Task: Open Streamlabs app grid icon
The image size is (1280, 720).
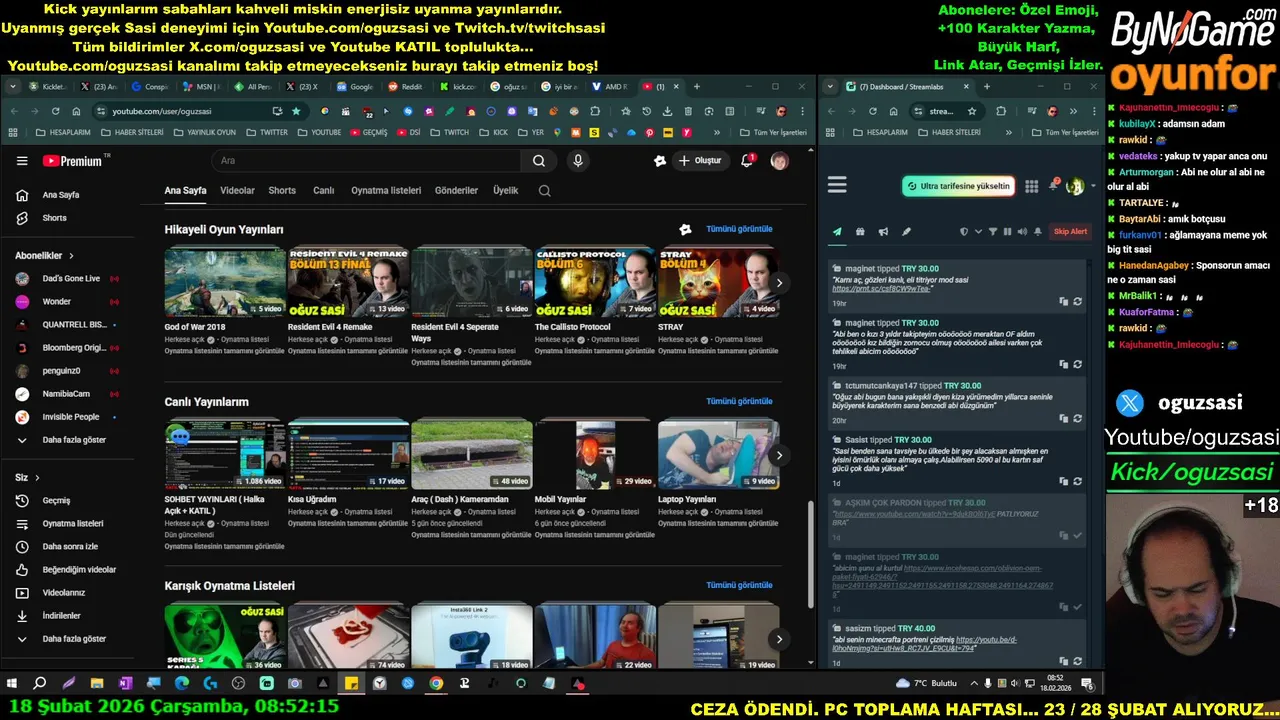Action: point(1031,186)
